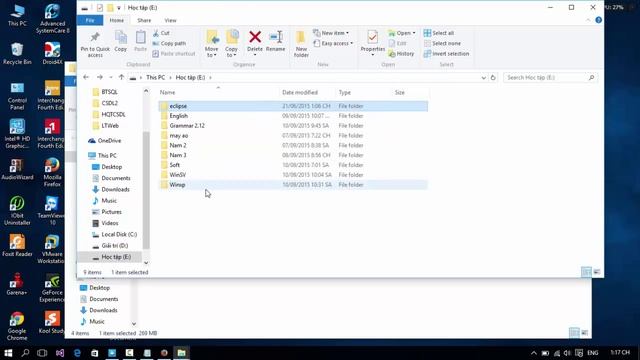
Task: Switch to the View tab
Action: tap(170, 20)
